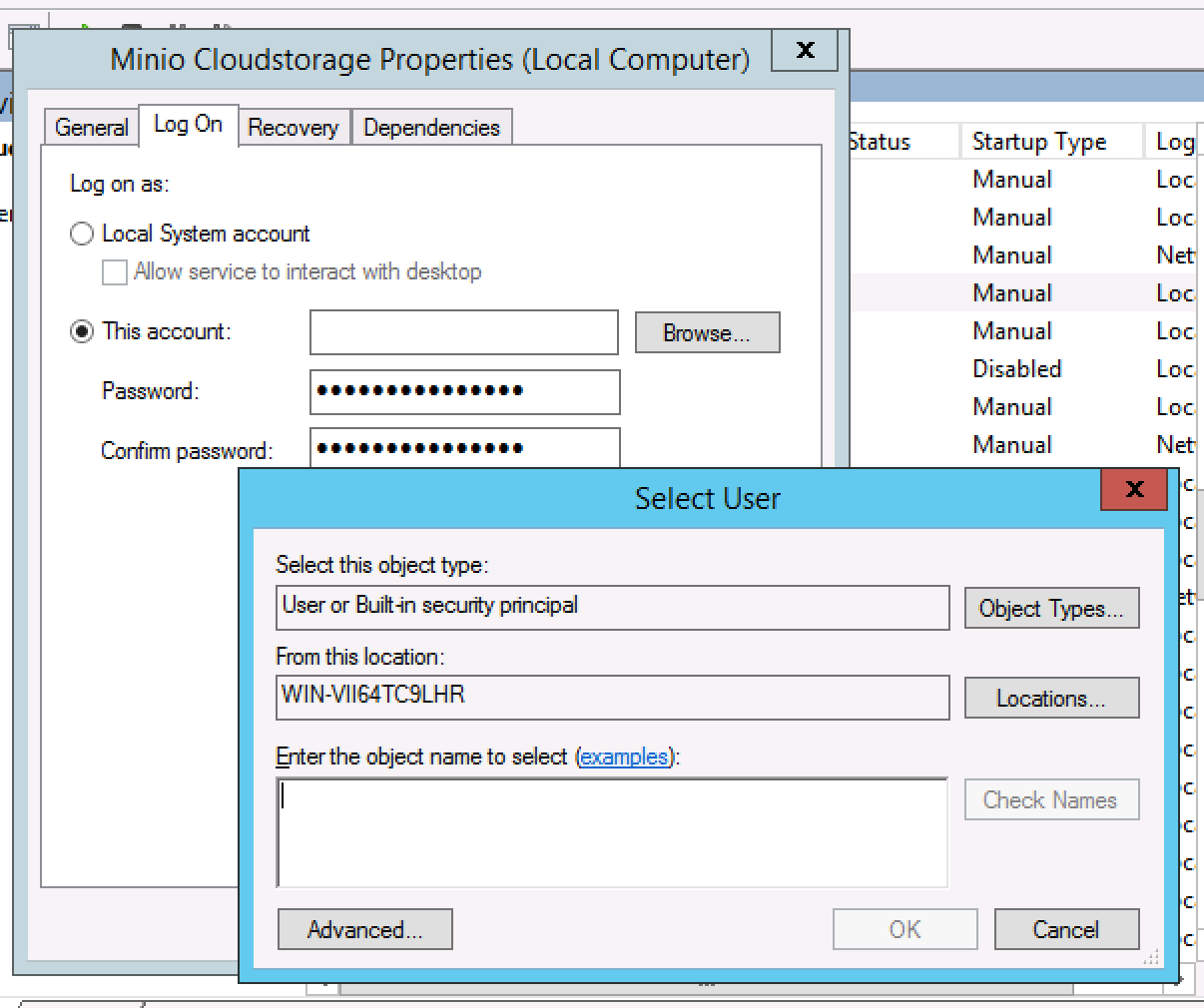Click the This account text field
Screen dimensions: 1204x1008
click(464, 333)
